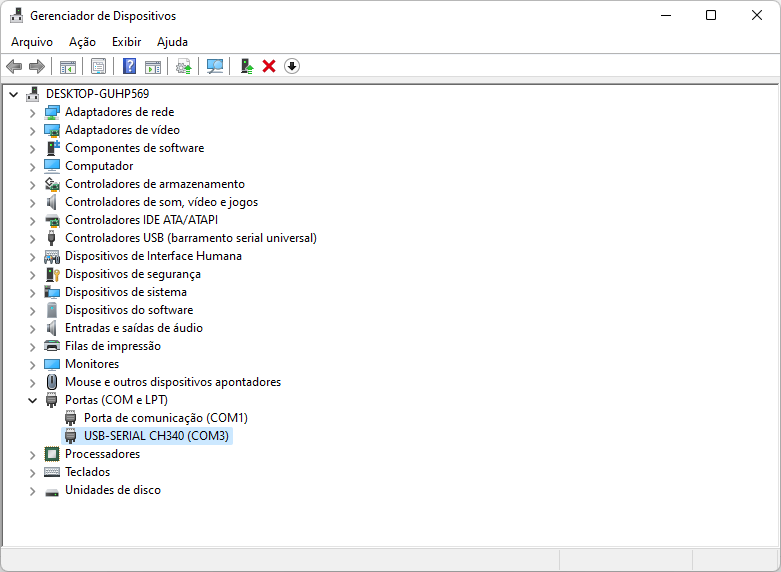Select Monitores label in tree

click(x=92, y=364)
